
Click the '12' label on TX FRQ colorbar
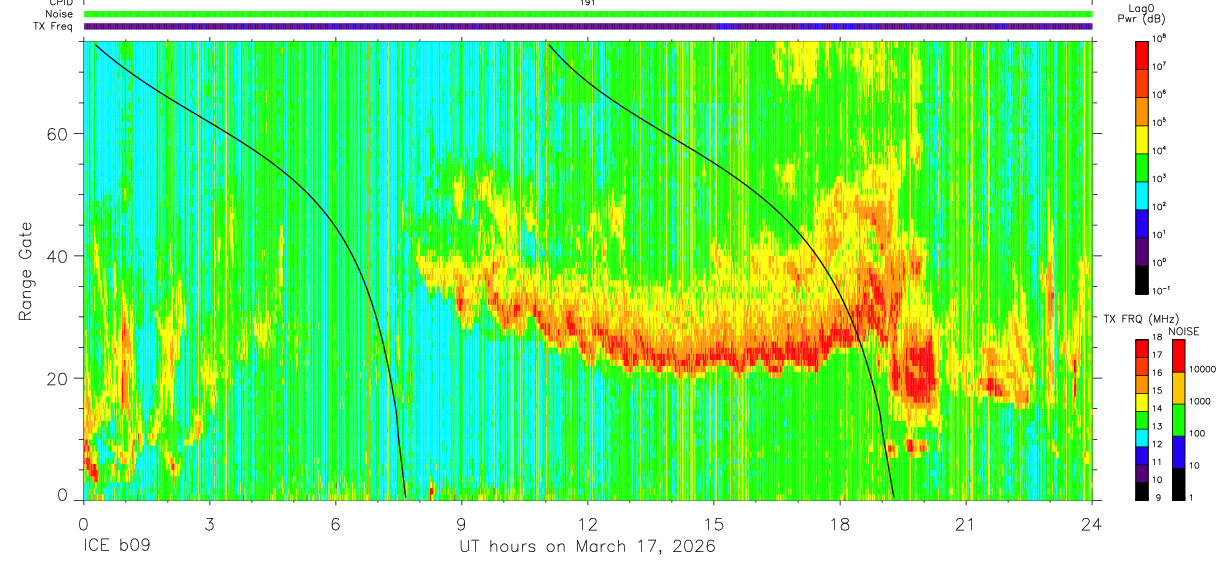point(1157,444)
